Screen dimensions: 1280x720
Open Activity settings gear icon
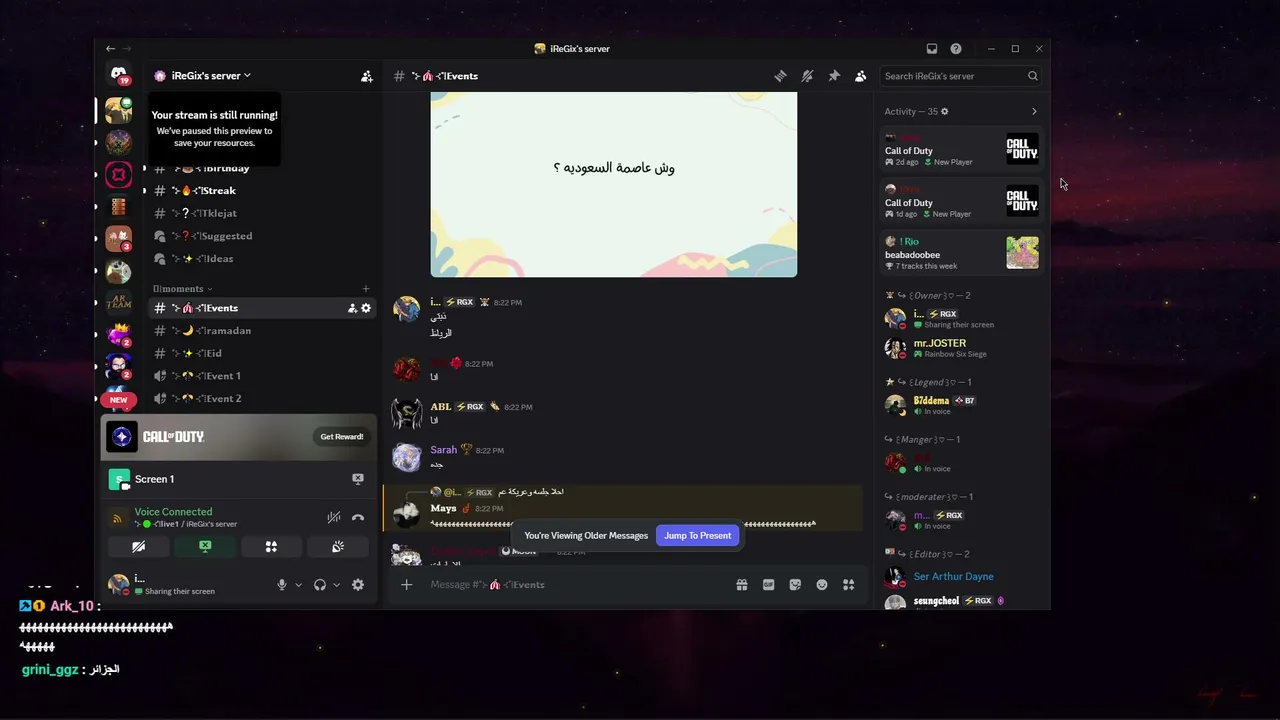(x=945, y=112)
